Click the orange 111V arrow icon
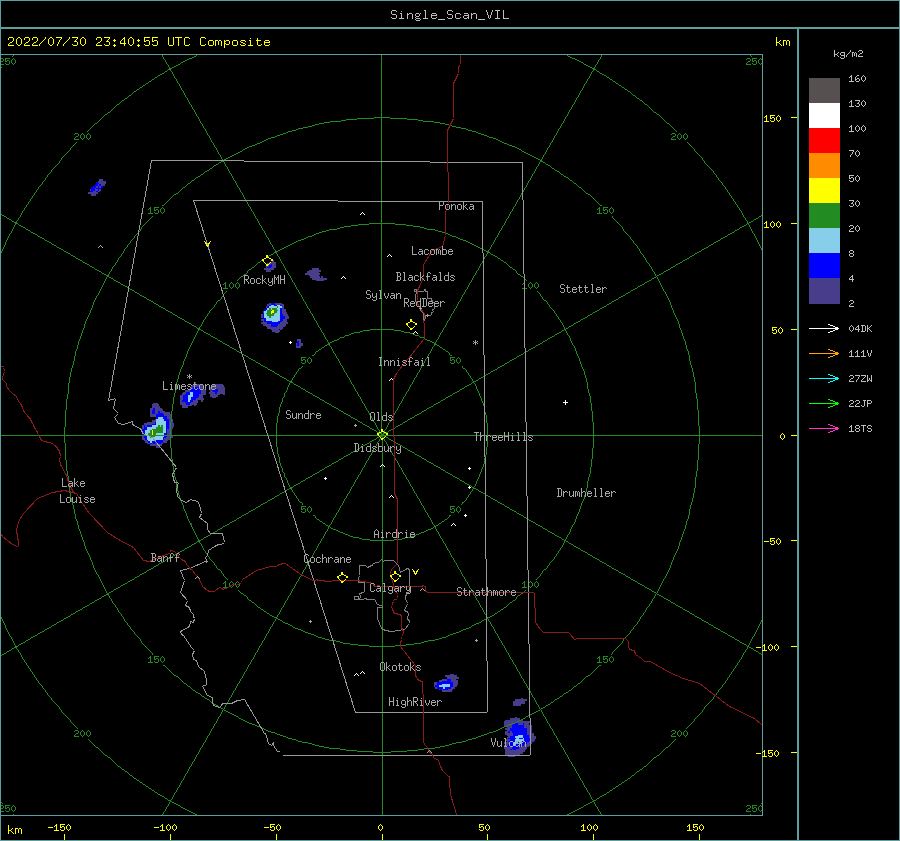The width and height of the screenshot is (900, 841). coord(824,354)
